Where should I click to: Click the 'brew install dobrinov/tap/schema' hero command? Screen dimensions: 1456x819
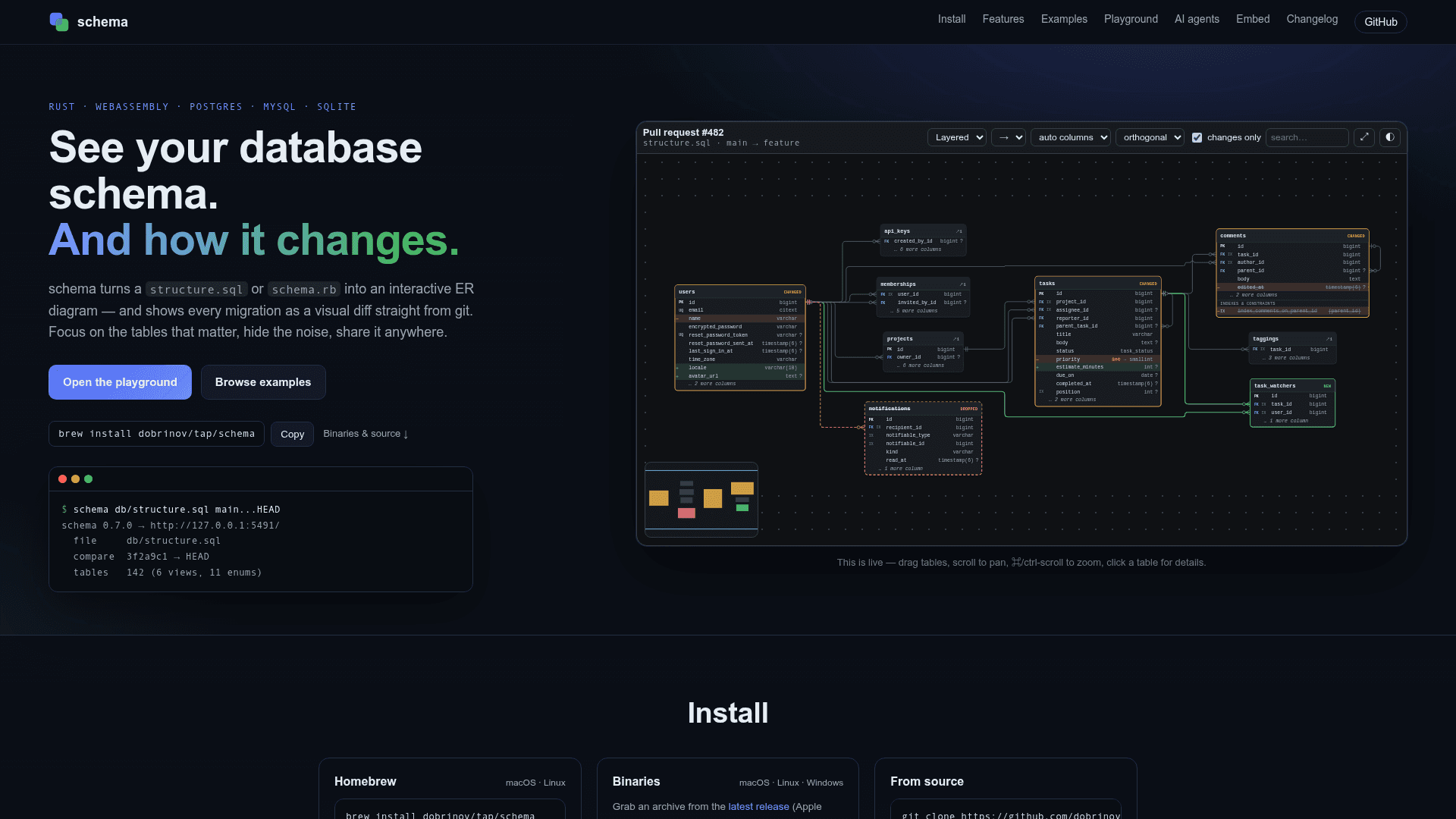click(x=156, y=434)
